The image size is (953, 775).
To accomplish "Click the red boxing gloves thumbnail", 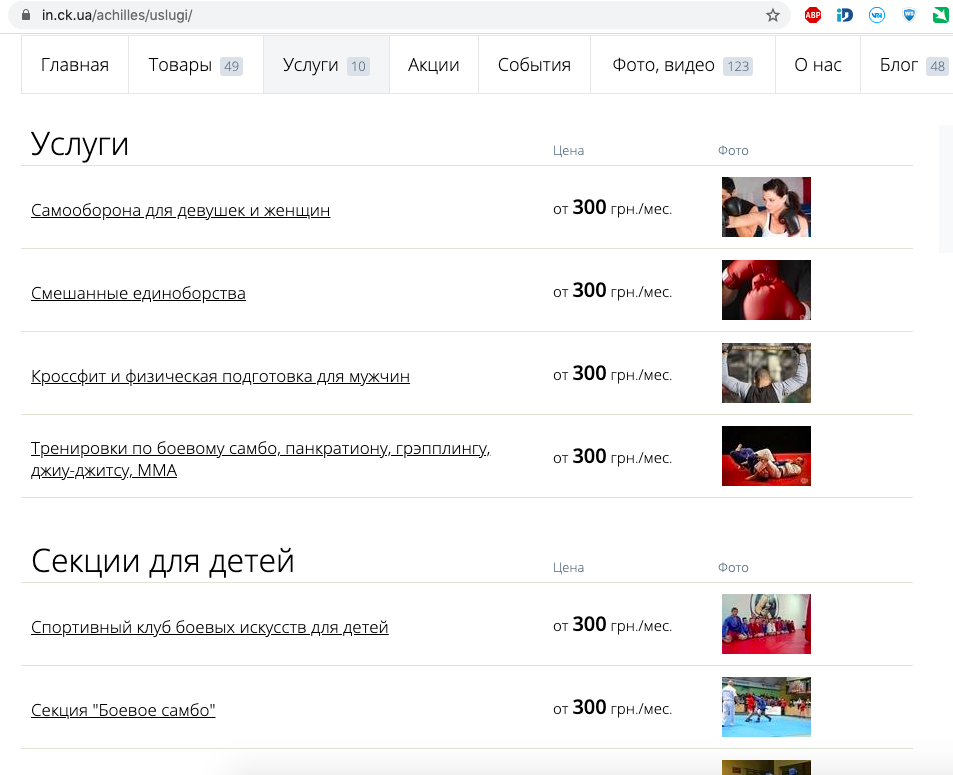I will (x=766, y=290).
